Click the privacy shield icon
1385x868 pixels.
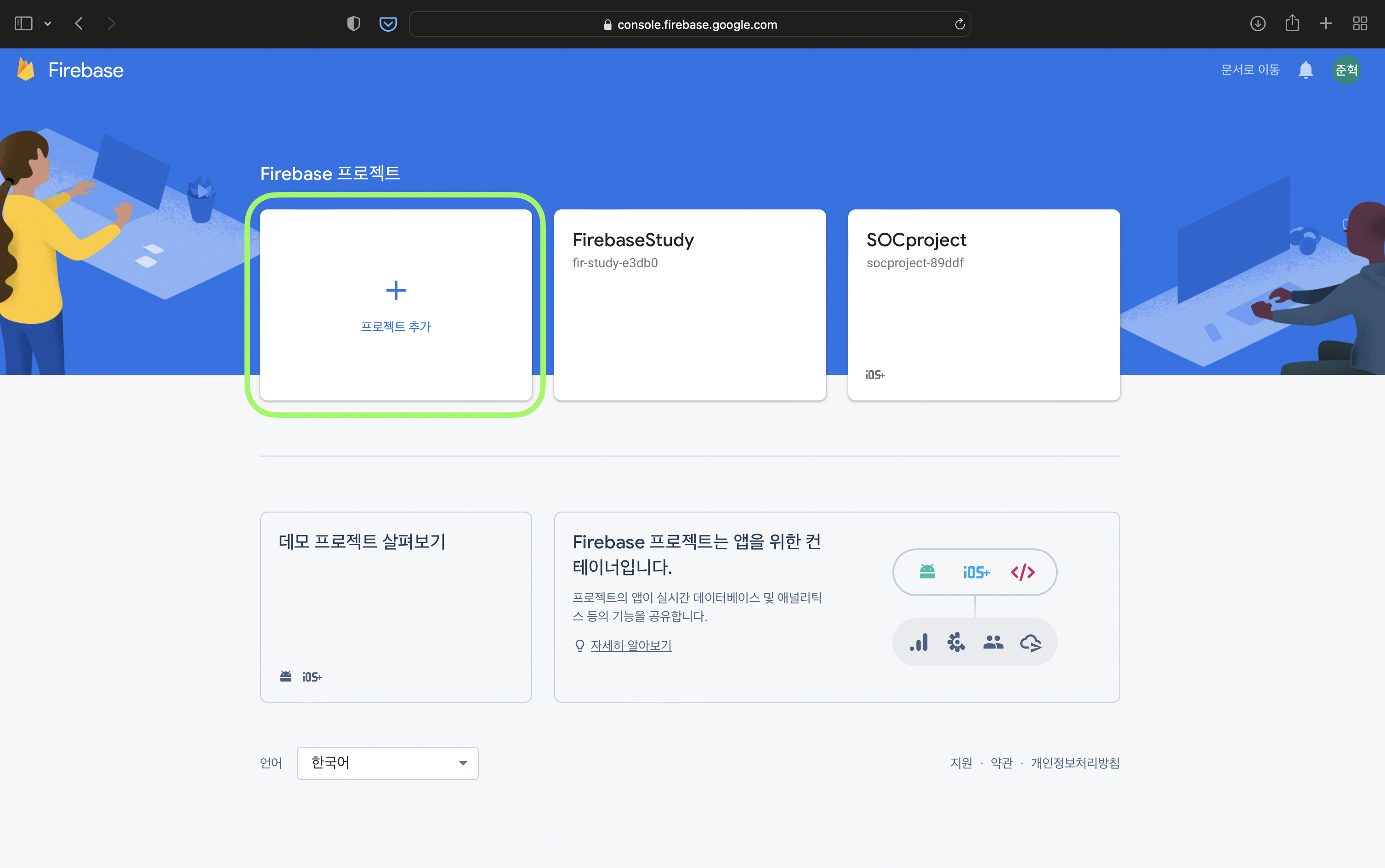coord(353,23)
